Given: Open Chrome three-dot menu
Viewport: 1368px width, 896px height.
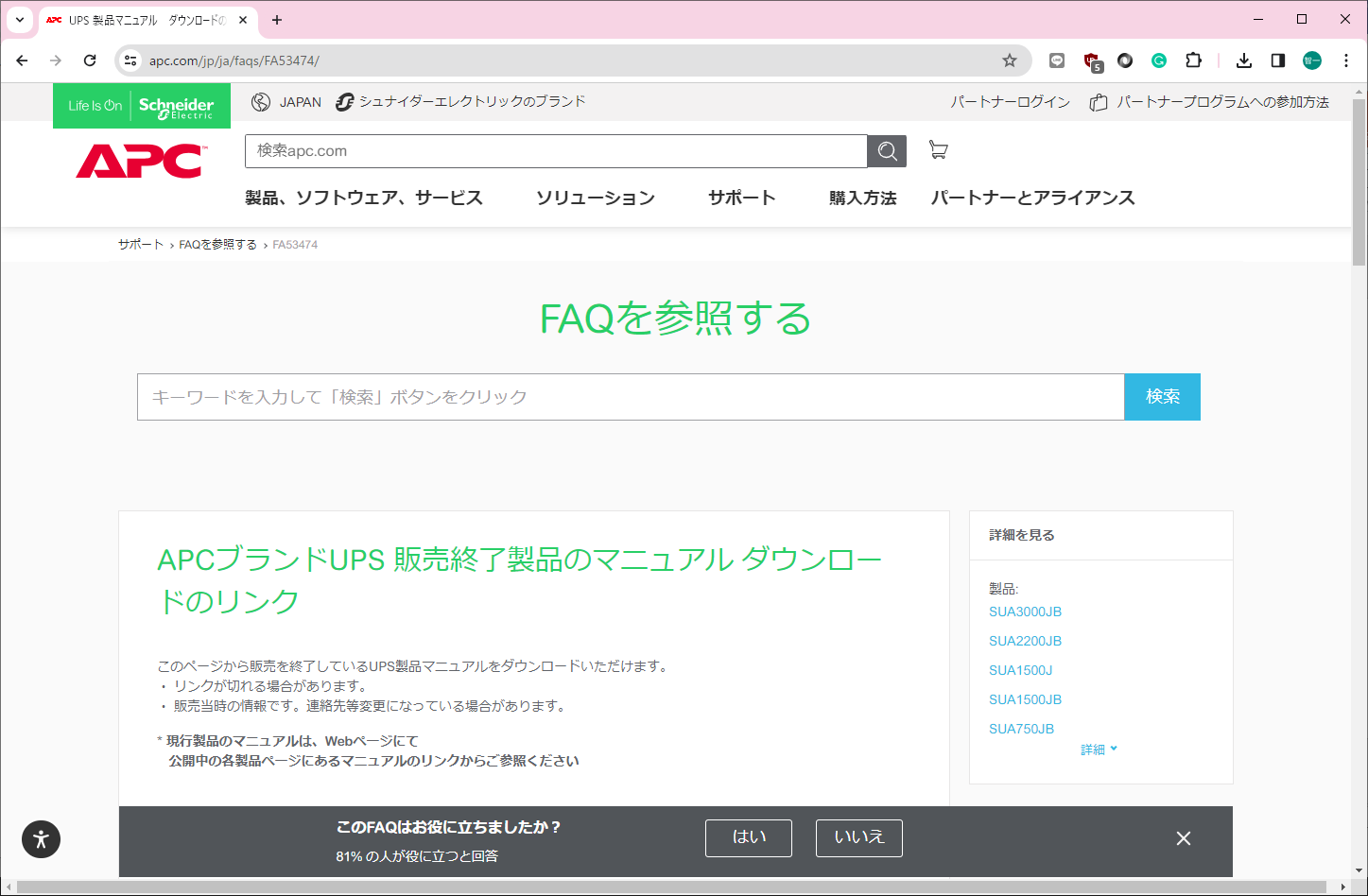Looking at the screenshot, I should coord(1346,60).
